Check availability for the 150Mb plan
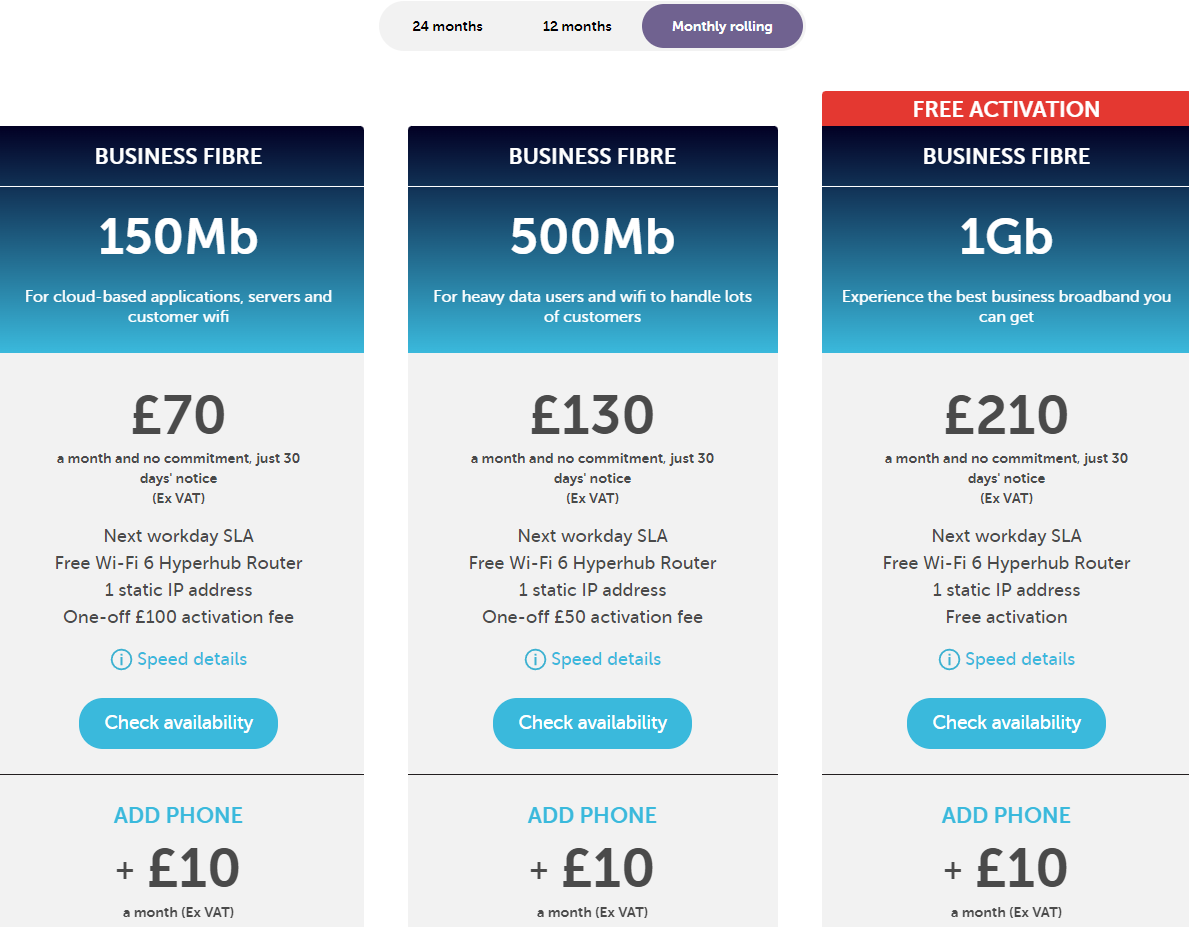The width and height of the screenshot is (1189, 927). [x=178, y=723]
